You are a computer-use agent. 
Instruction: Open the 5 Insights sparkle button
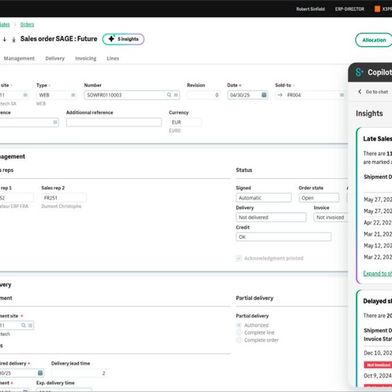click(123, 39)
